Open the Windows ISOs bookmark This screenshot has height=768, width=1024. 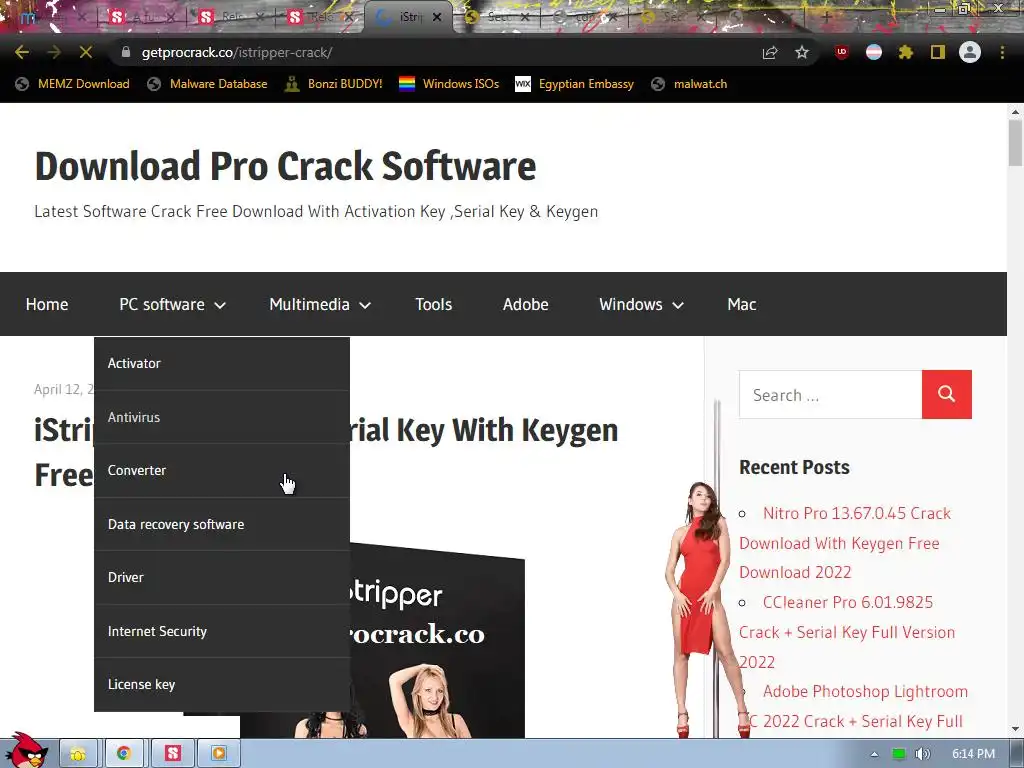point(449,84)
